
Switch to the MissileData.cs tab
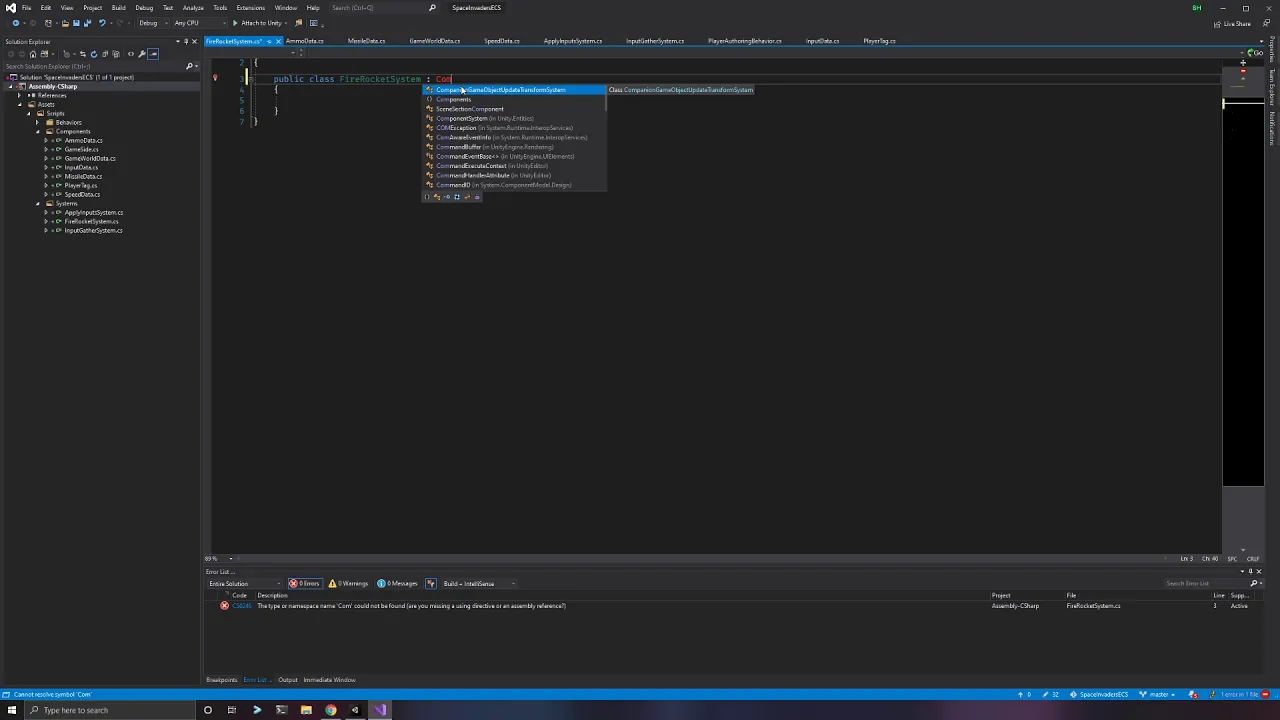pos(366,41)
